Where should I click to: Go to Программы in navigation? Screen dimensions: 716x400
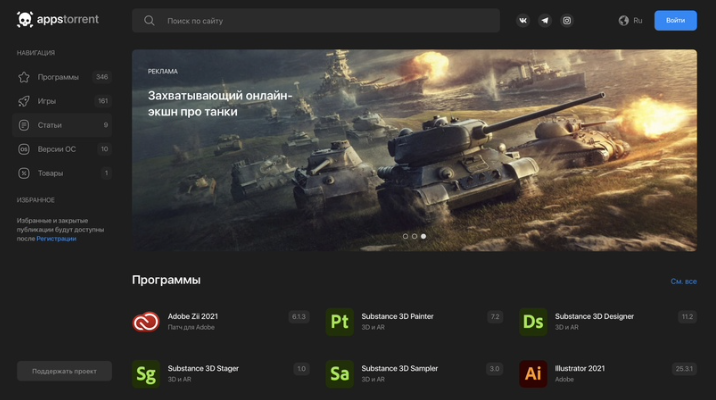[x=62, y=77]
